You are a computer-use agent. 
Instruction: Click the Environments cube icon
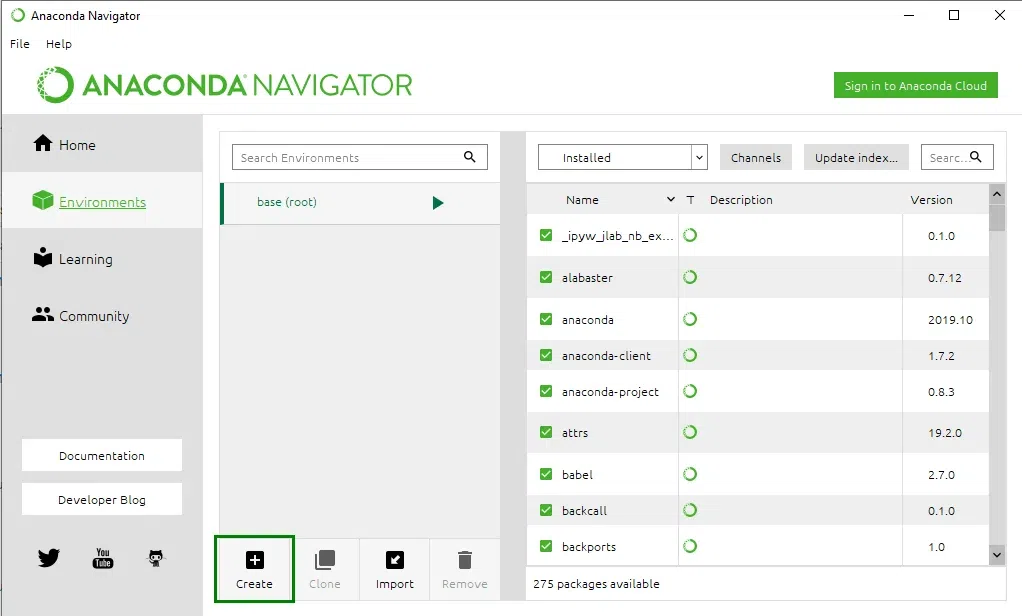click(43, 200)
